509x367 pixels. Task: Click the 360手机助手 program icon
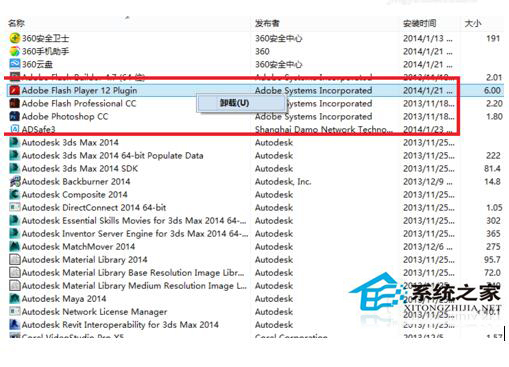(15, 51)
